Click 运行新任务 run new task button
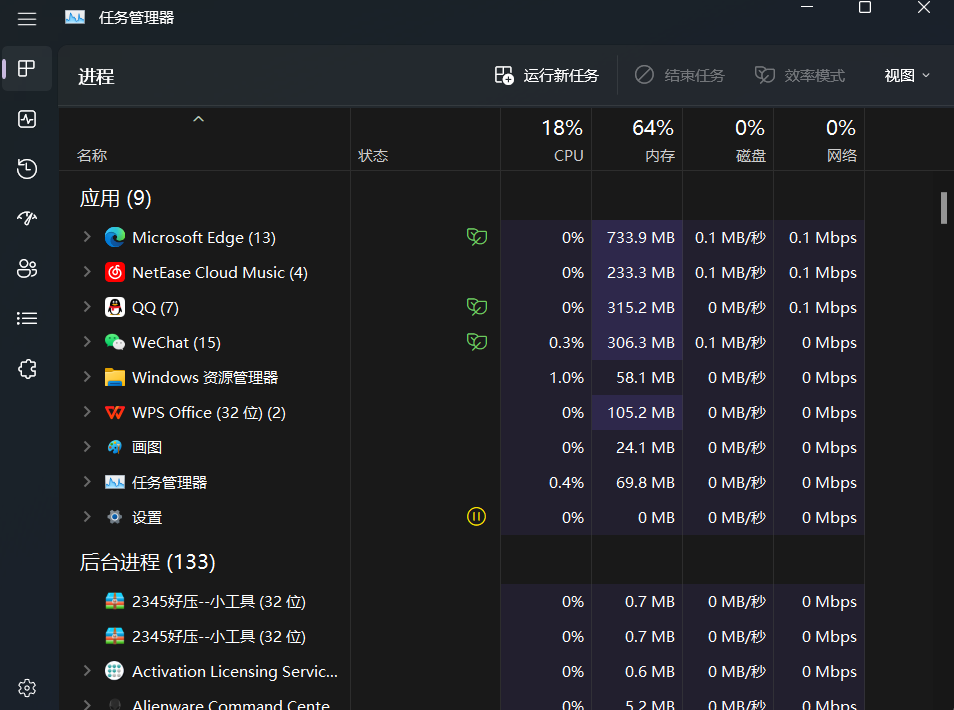 546,75
